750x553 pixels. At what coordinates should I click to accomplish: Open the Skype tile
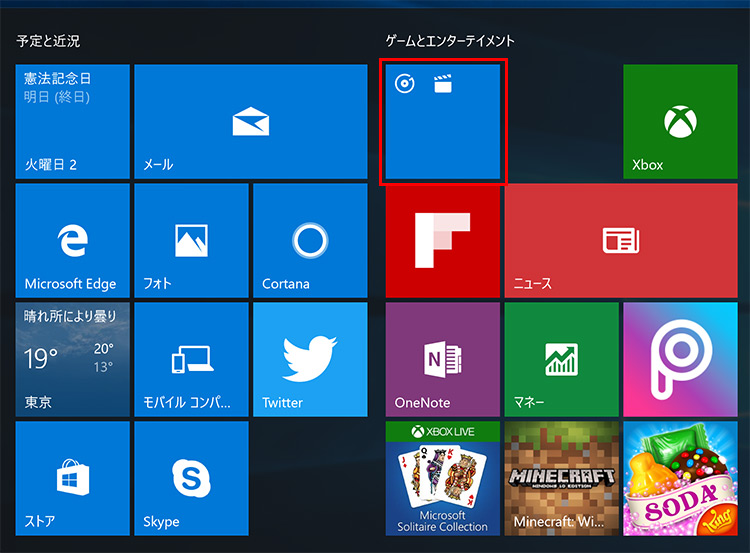191,478
